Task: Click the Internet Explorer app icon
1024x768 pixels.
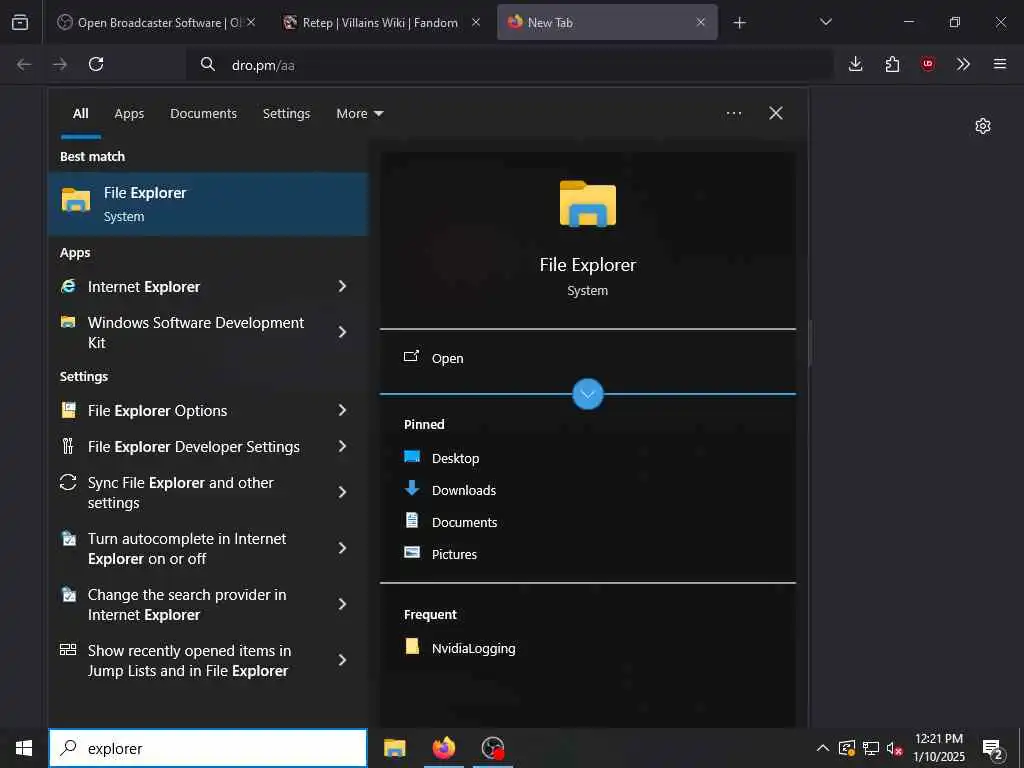Action: click(68, 286)
